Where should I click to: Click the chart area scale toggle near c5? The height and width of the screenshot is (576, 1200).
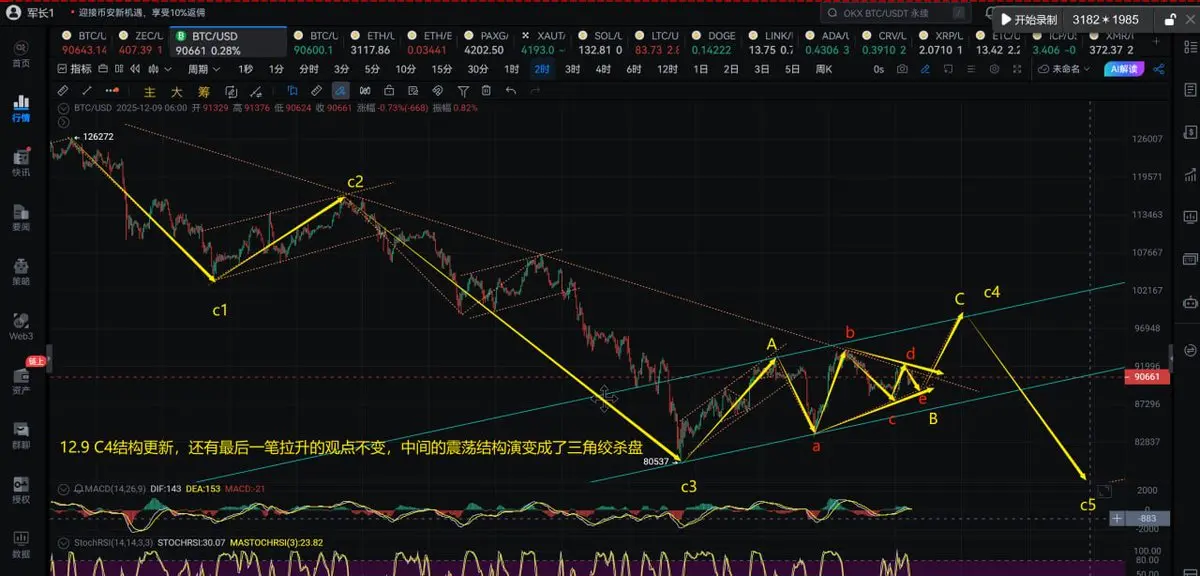click(1103, 490)
